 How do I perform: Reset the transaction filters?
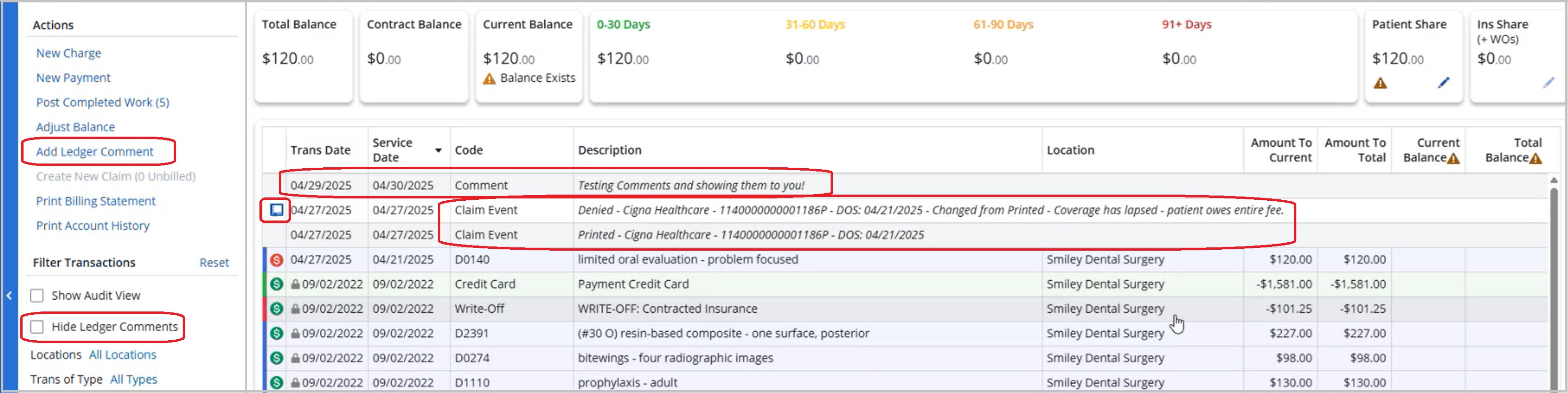coord(214,262)
